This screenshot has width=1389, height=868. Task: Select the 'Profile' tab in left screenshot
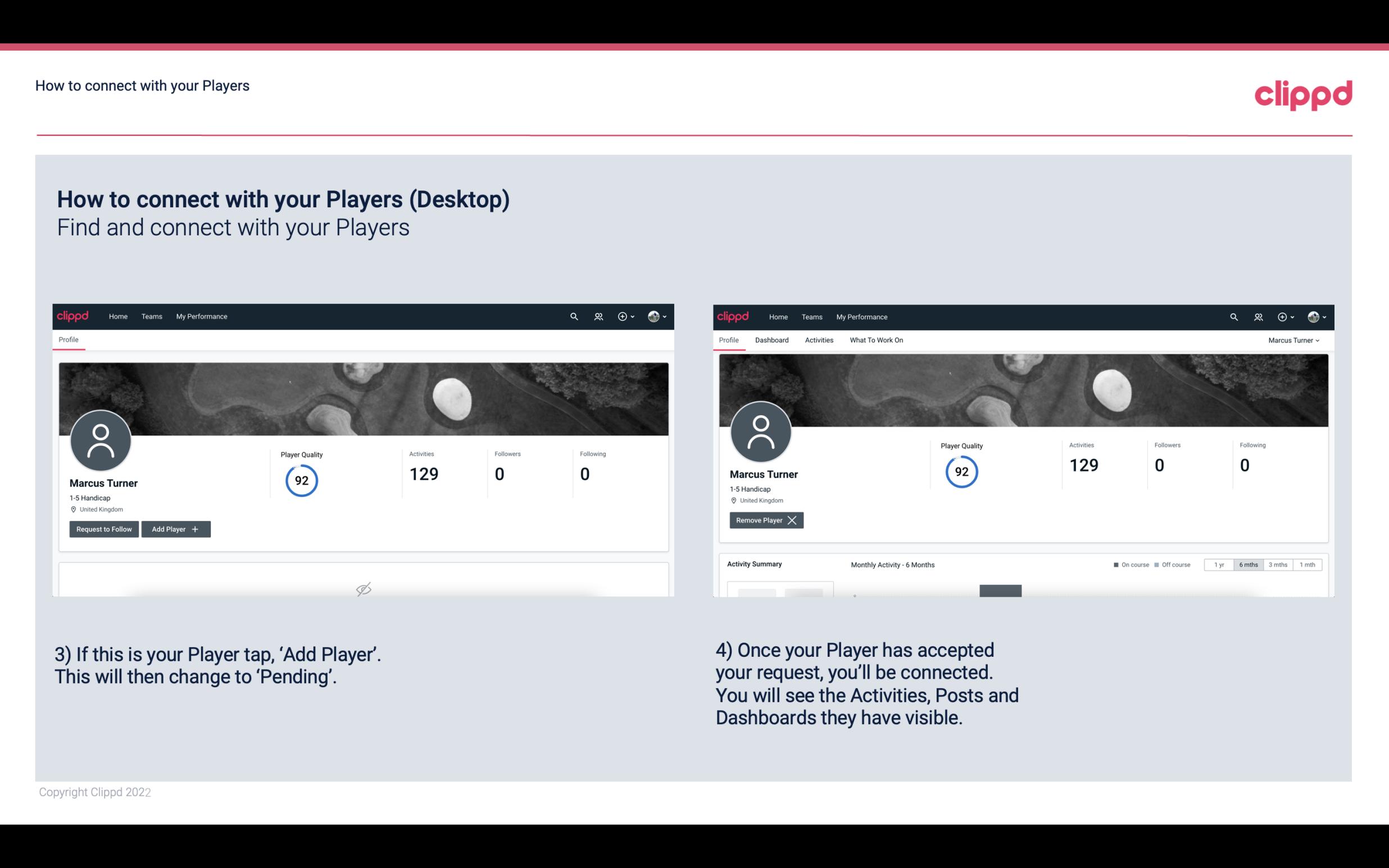(69, 340)
